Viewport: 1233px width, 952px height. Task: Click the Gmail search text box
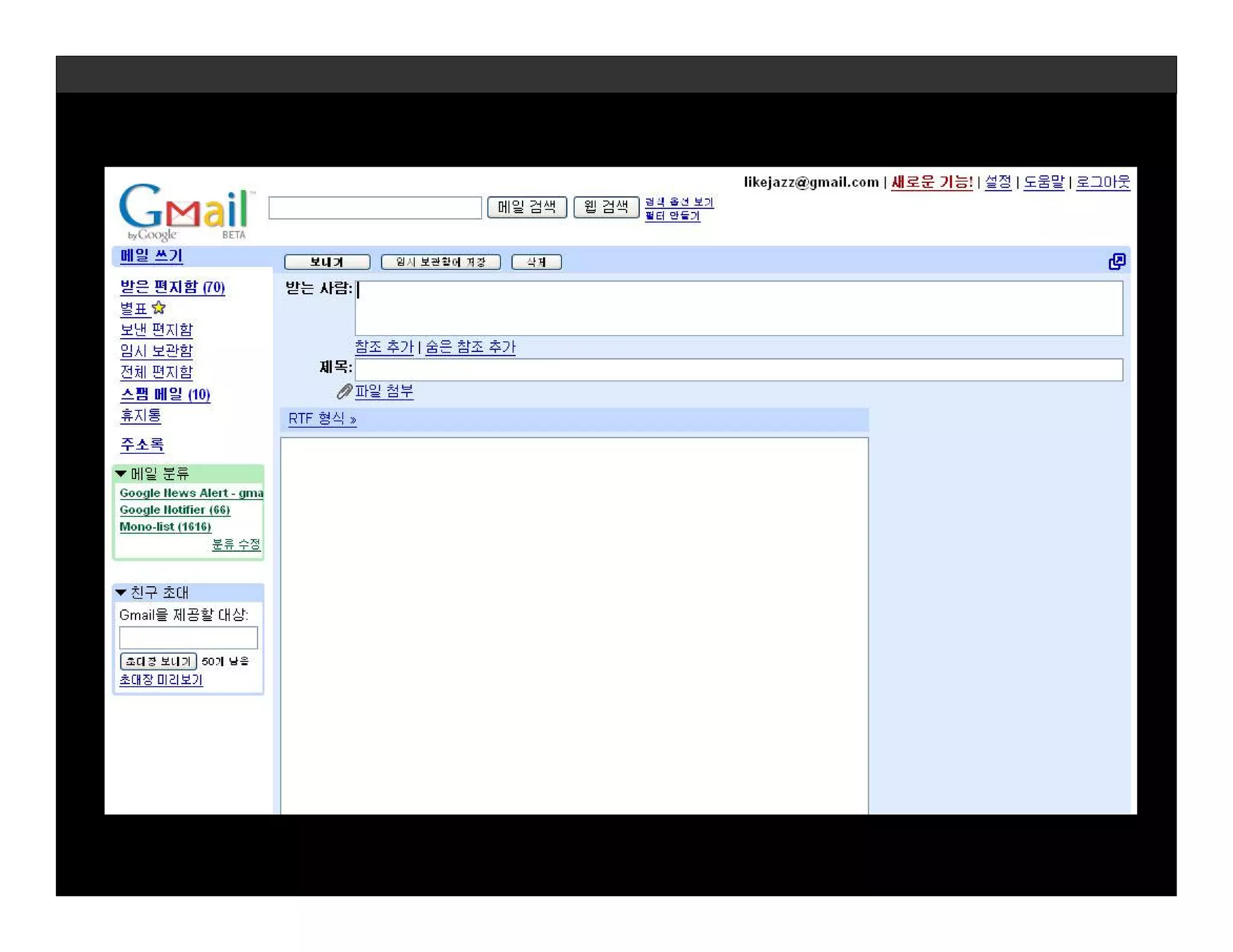point(374,208)
